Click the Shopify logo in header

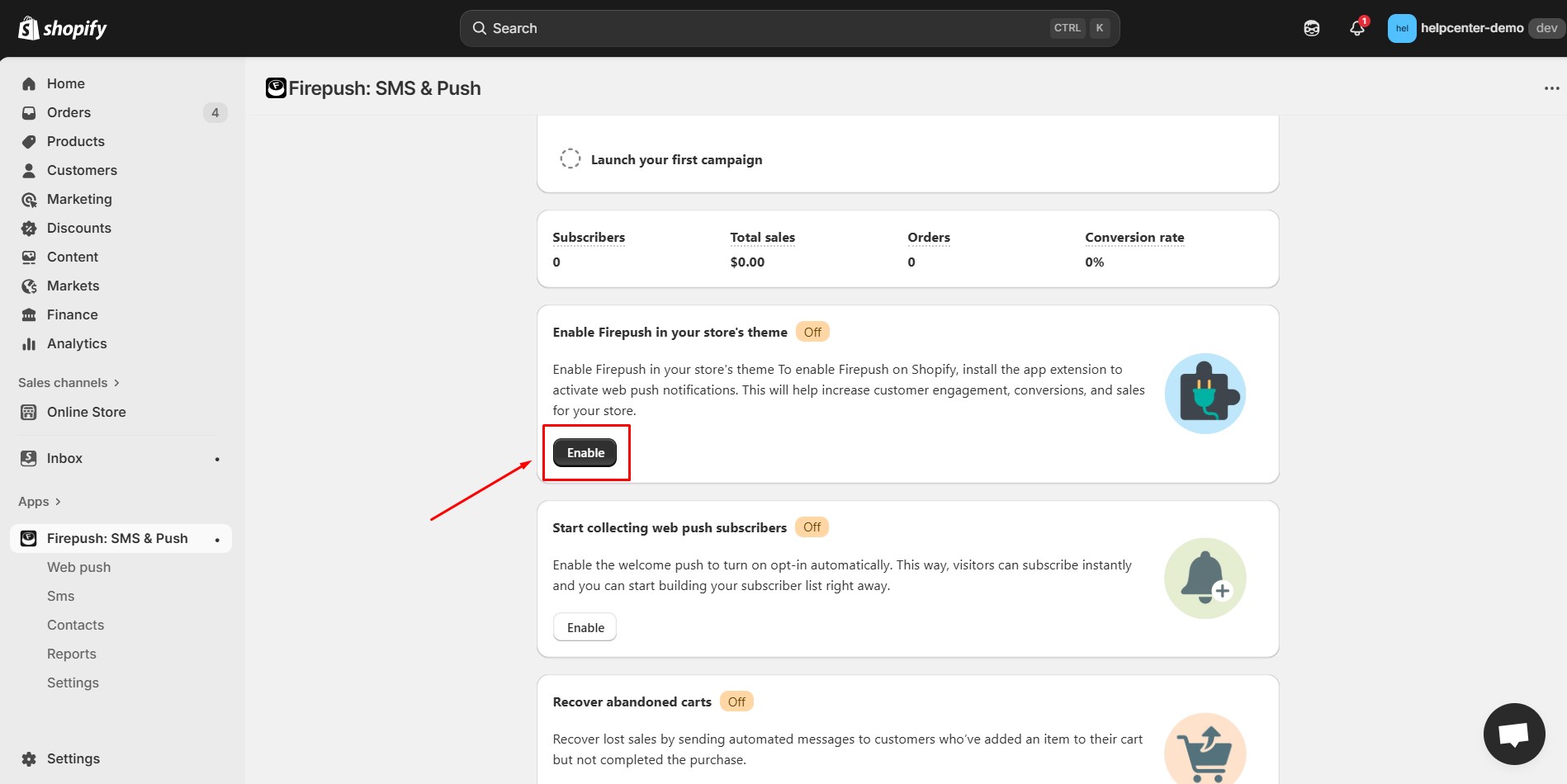click(63, 29)
